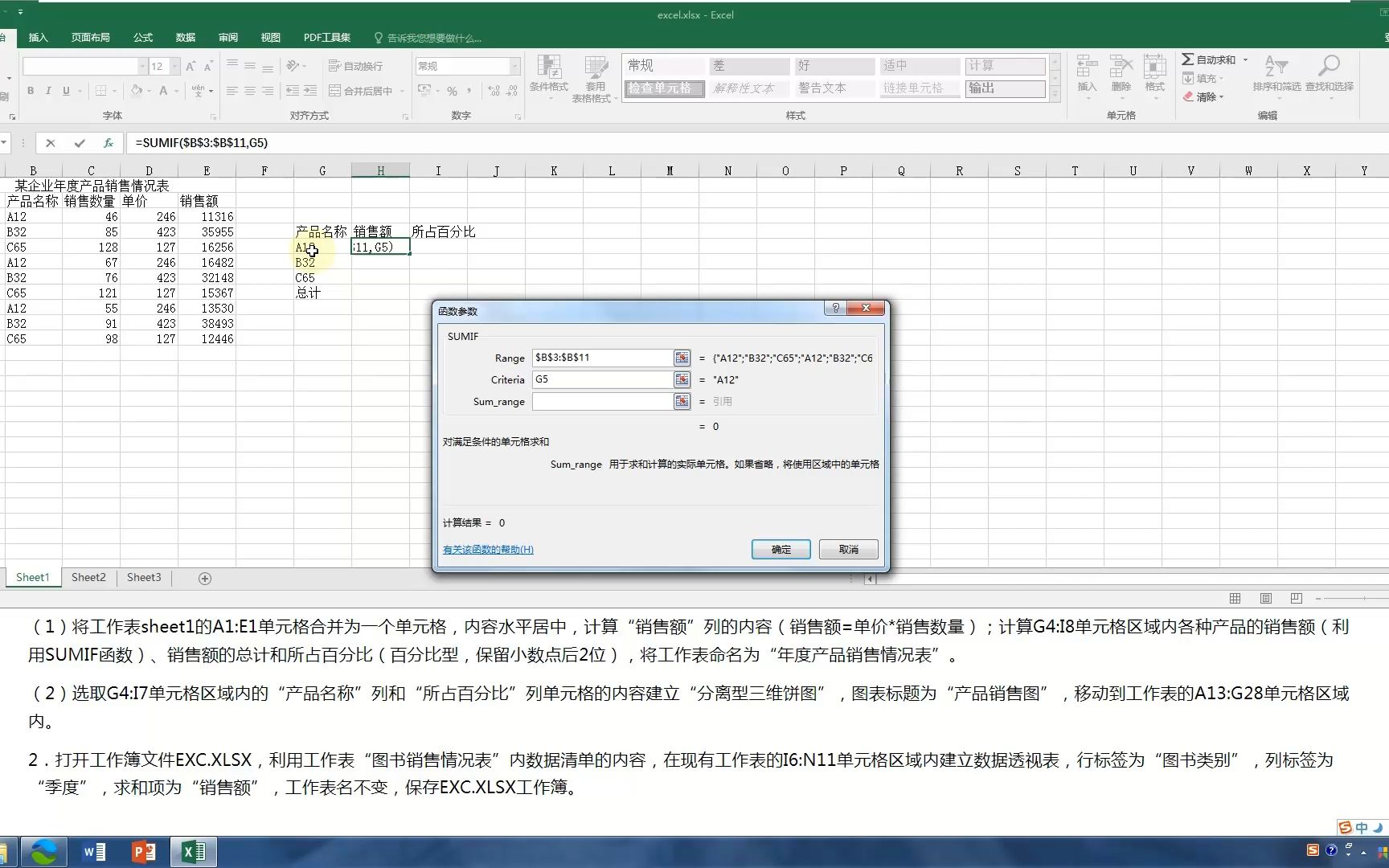Expand the cell styles gallery arrow
The width and height of the screenshot is (1389, 868).
click(x=1055, y=96)
